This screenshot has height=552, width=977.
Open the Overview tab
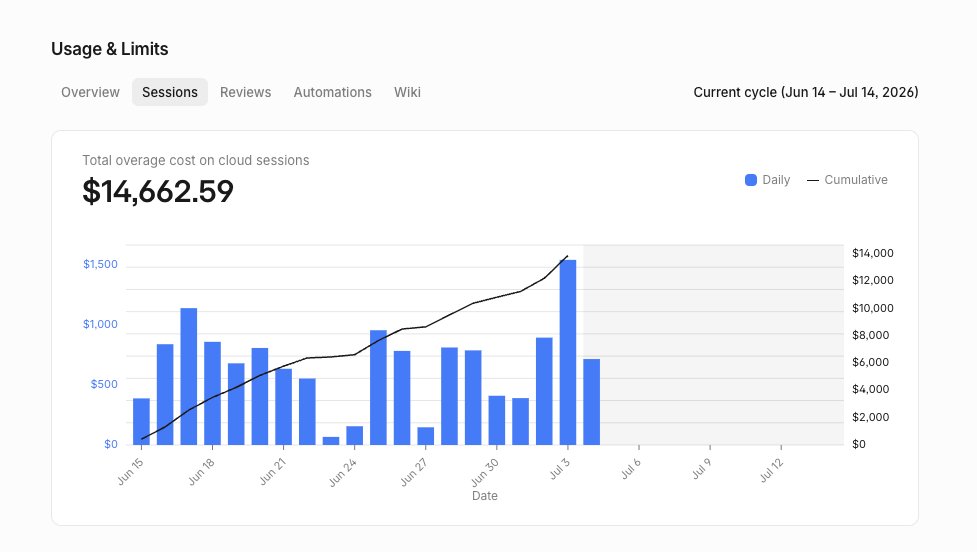point(90,92)
